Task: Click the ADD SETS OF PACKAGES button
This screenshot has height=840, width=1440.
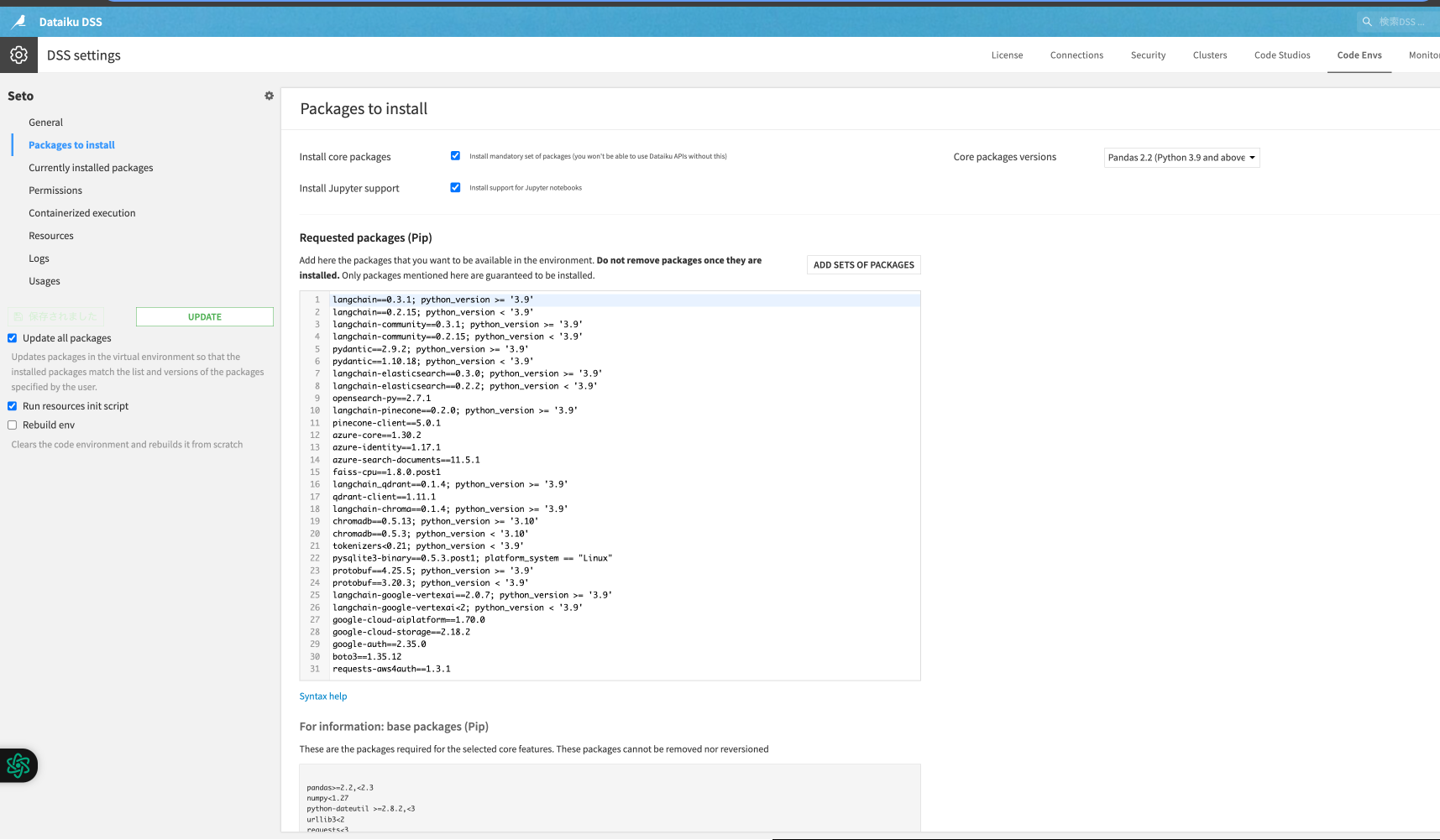Action: point(863,264)
